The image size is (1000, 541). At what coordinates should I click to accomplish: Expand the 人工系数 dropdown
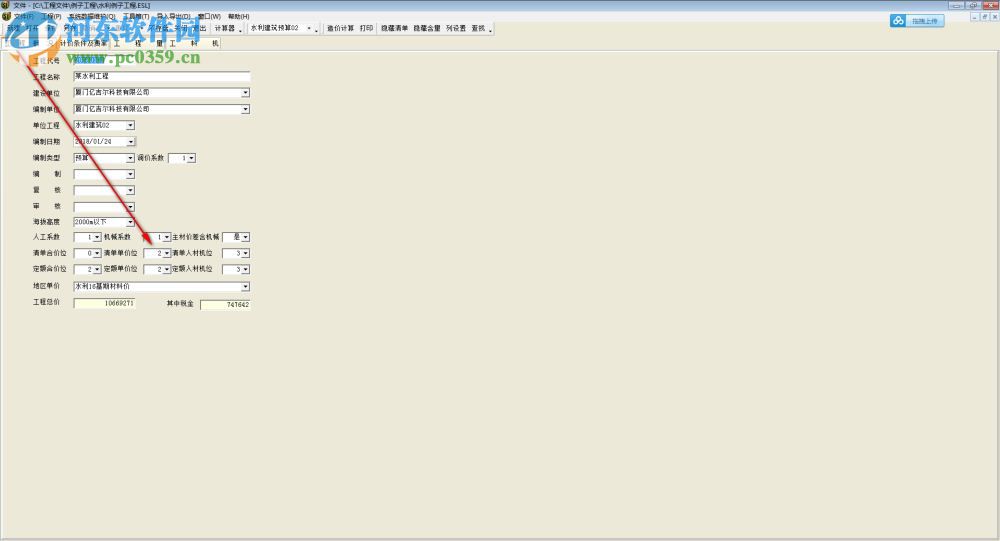pyautogui.click(x=97, y=237)
